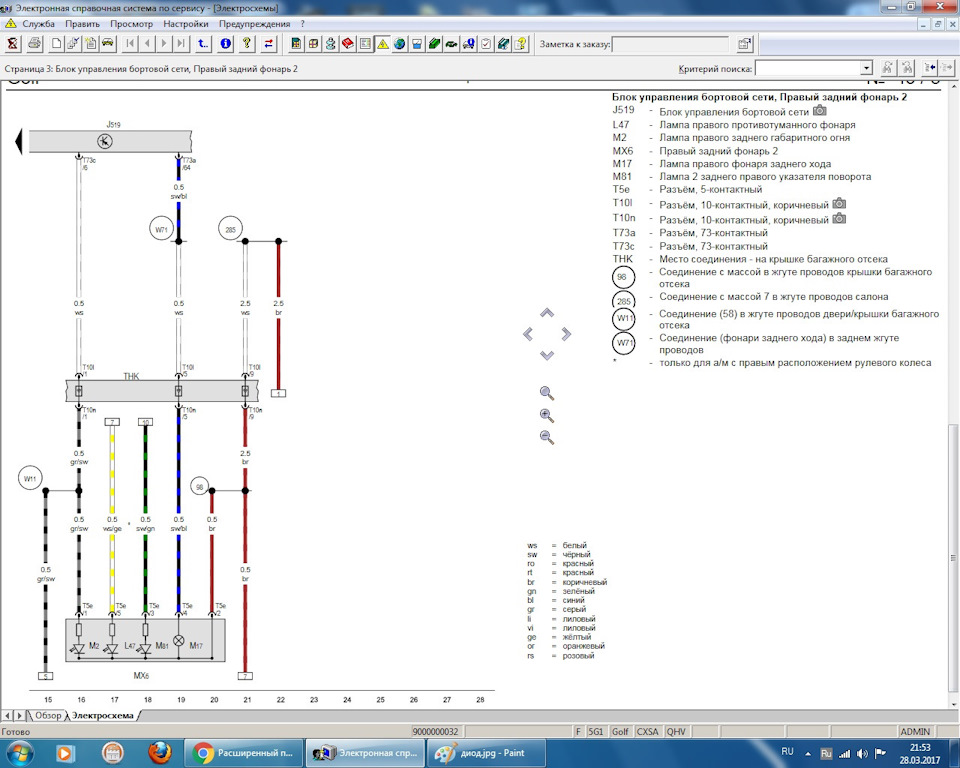Click the THK connection point bar
This screenshot has height=768, width=960.
click(162, 391)
